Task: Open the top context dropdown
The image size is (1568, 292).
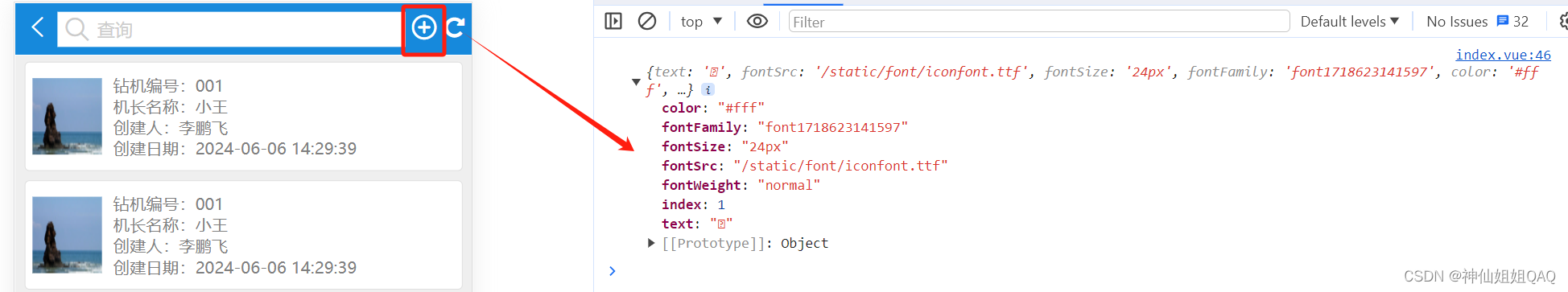Action: (x=701, y=22)
